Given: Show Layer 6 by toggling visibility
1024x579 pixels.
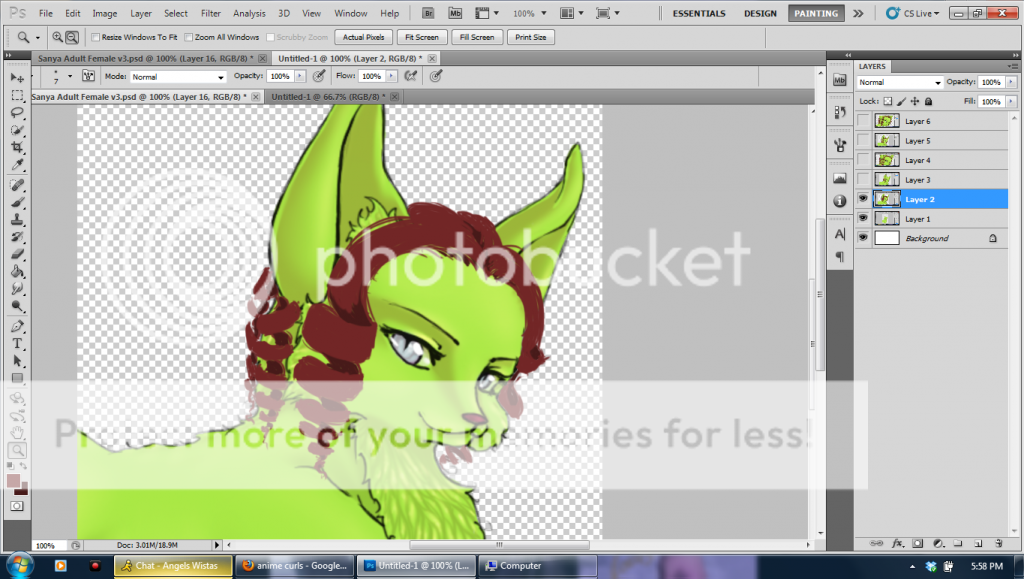Looking at the screenshot, I should pos(863,121).
